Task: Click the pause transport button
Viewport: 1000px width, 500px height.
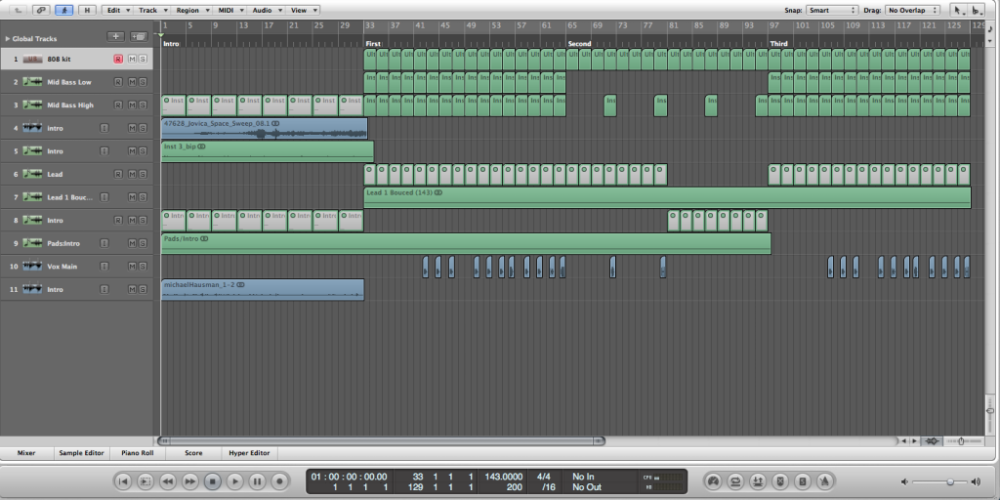Action: [x=258, y=481]
